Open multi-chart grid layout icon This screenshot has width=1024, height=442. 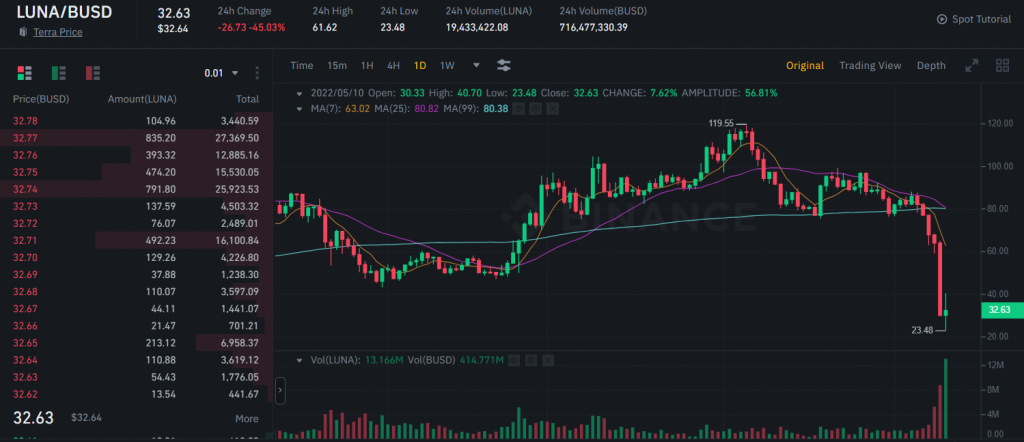click(x=1002, y=65)
